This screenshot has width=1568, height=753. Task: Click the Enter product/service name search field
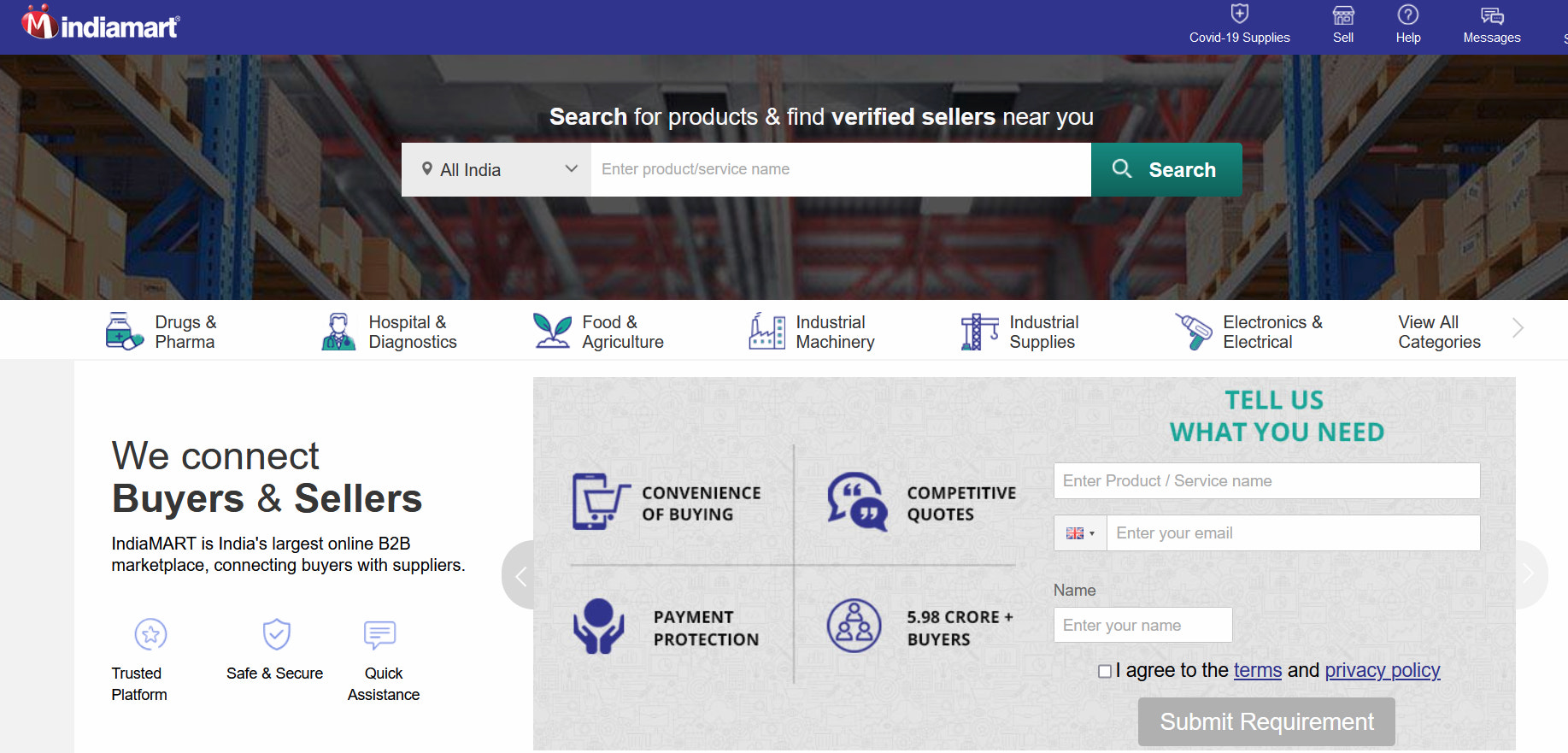(840, 170)
